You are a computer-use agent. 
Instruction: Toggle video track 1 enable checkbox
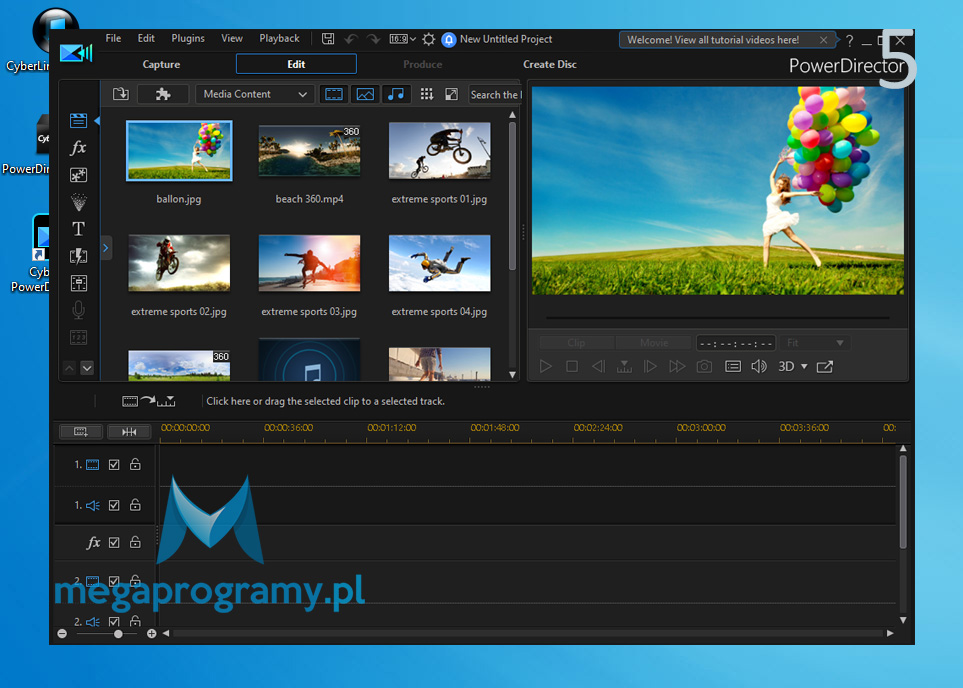114,464
